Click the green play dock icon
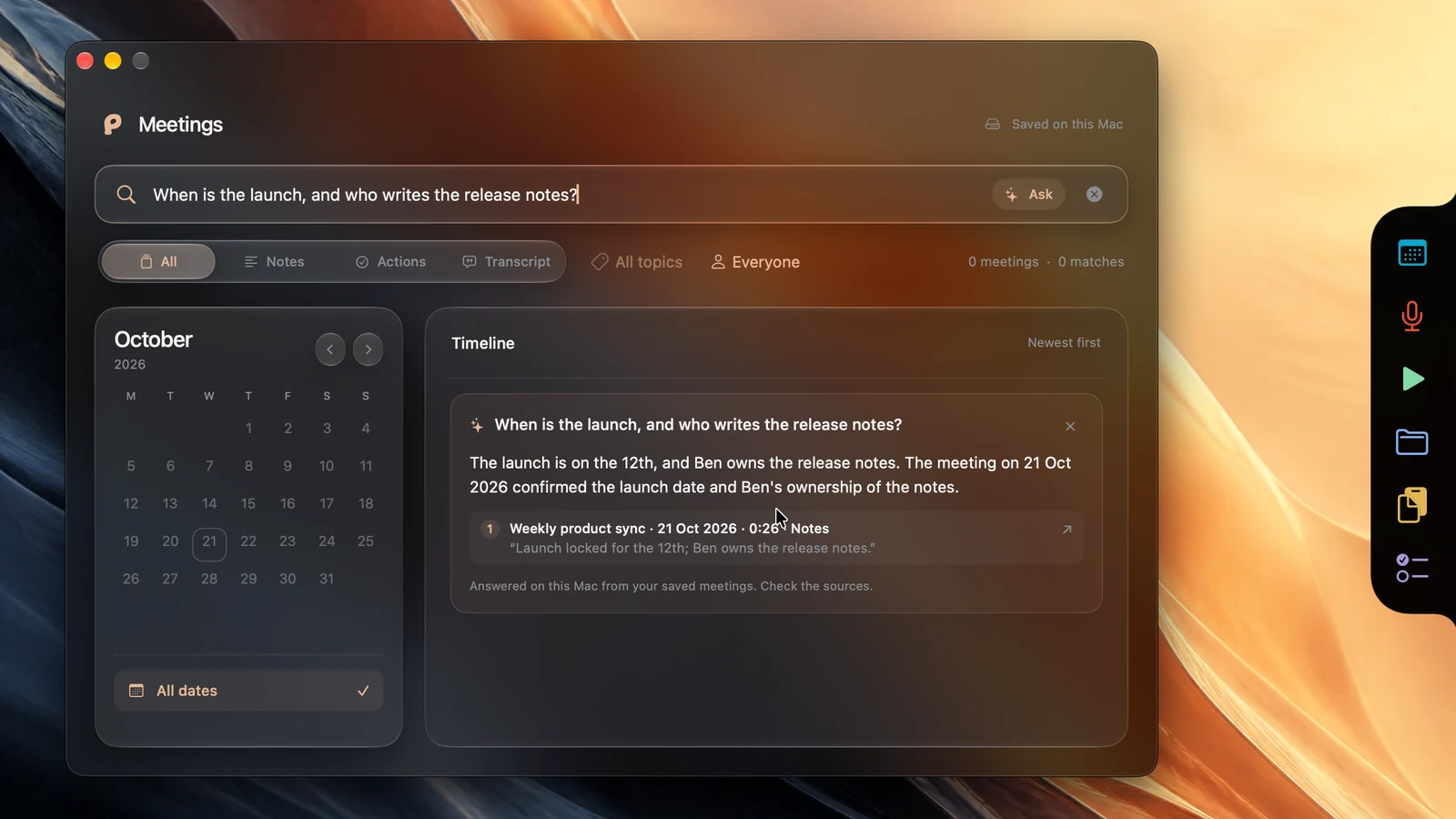 click(x=1412, y=379)
